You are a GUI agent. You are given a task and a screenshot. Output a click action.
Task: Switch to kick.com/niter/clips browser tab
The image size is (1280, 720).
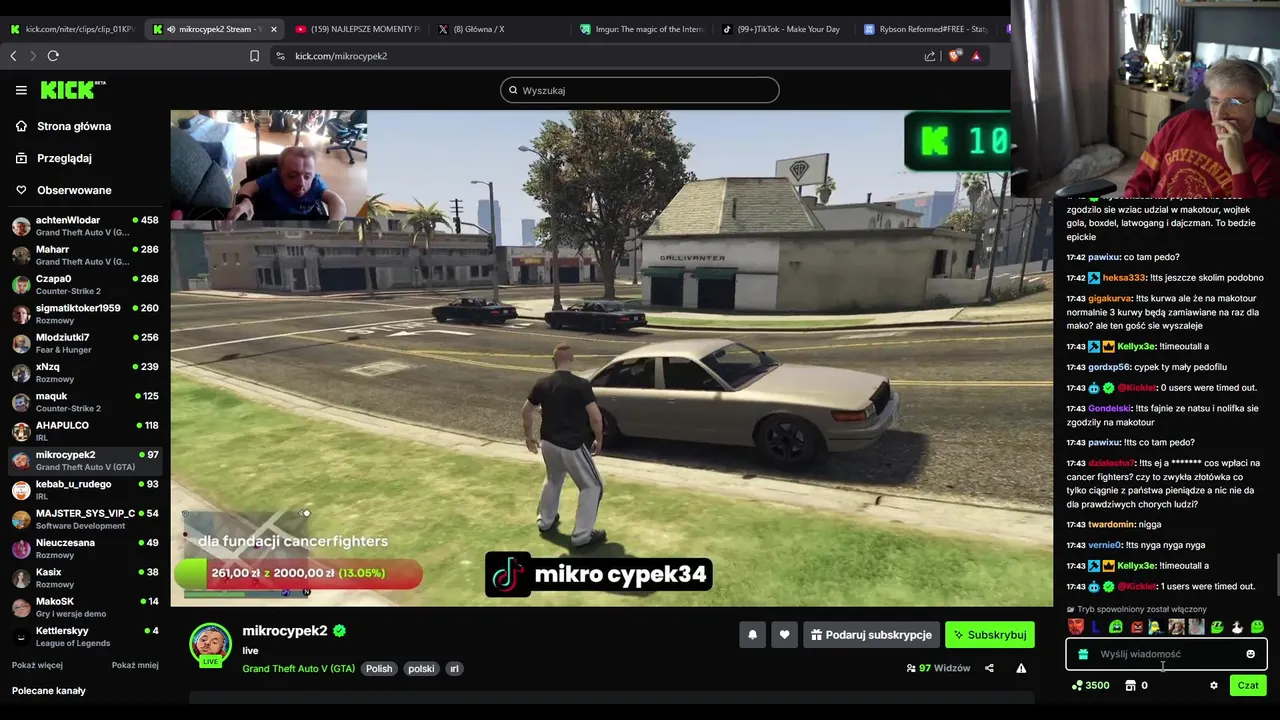72,29
